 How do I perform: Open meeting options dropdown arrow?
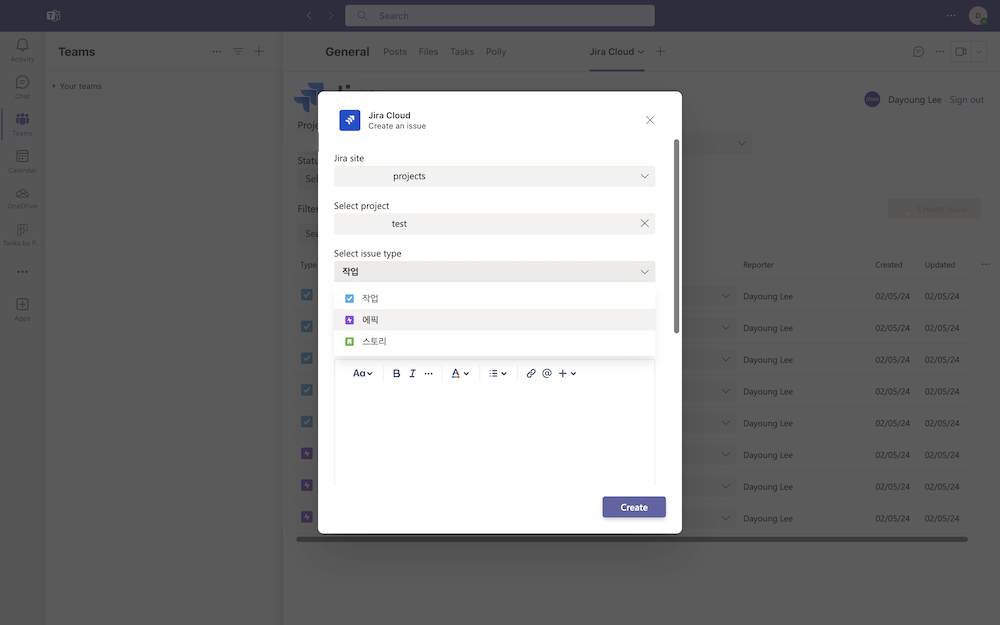[978, 52]
